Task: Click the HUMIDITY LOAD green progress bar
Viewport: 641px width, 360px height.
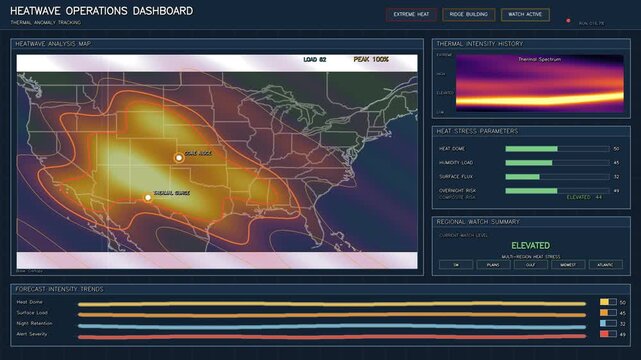Action: (529, 163)
